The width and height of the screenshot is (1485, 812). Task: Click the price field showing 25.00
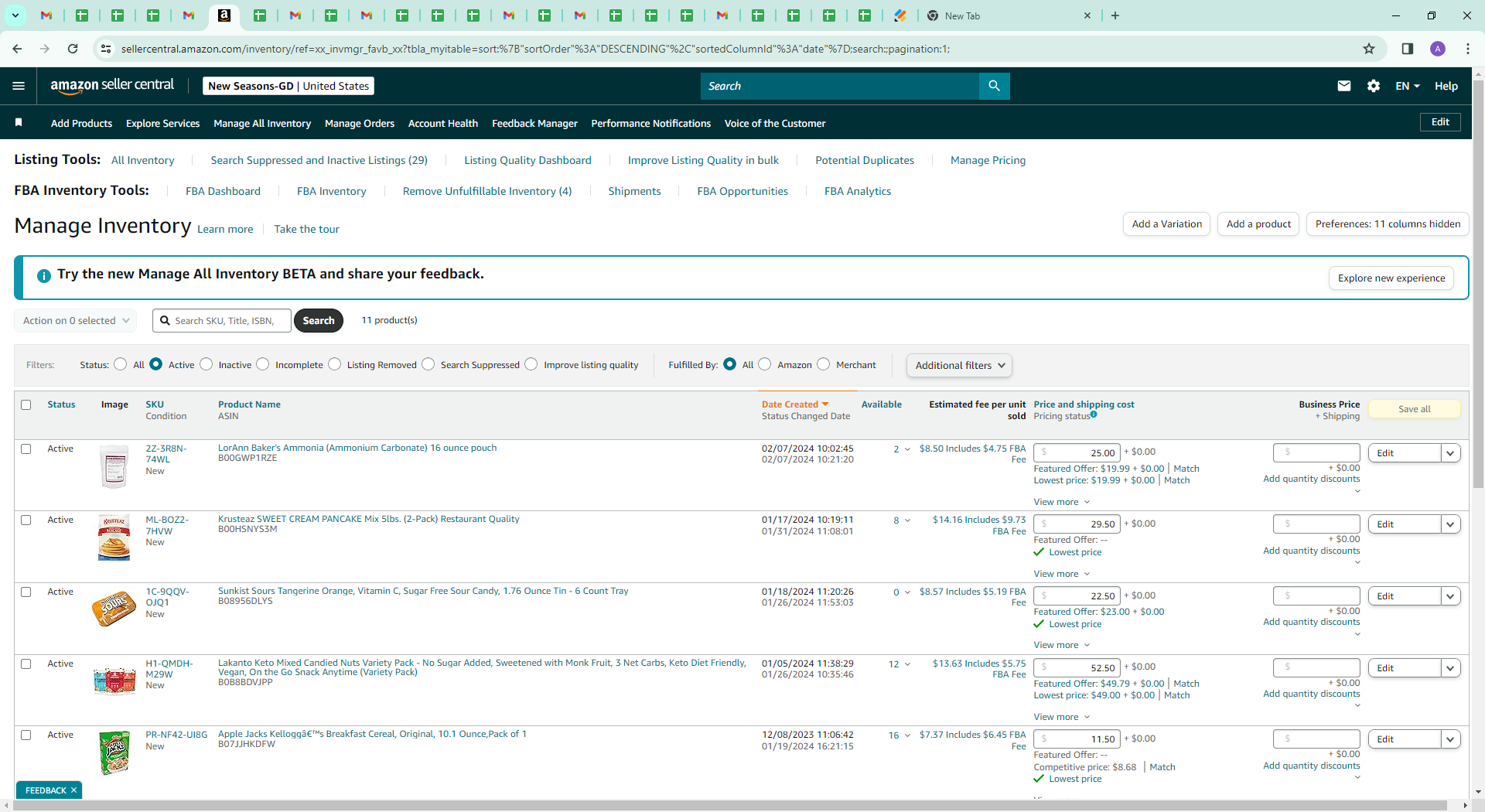(1077, 453)
